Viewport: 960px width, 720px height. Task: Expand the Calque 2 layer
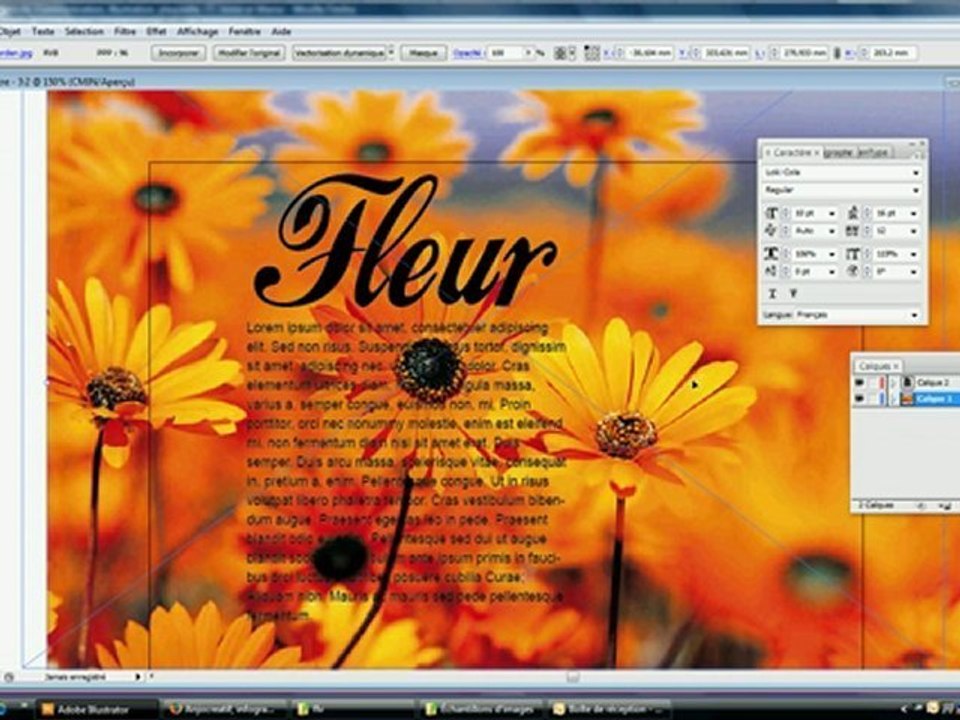(894, 383)
